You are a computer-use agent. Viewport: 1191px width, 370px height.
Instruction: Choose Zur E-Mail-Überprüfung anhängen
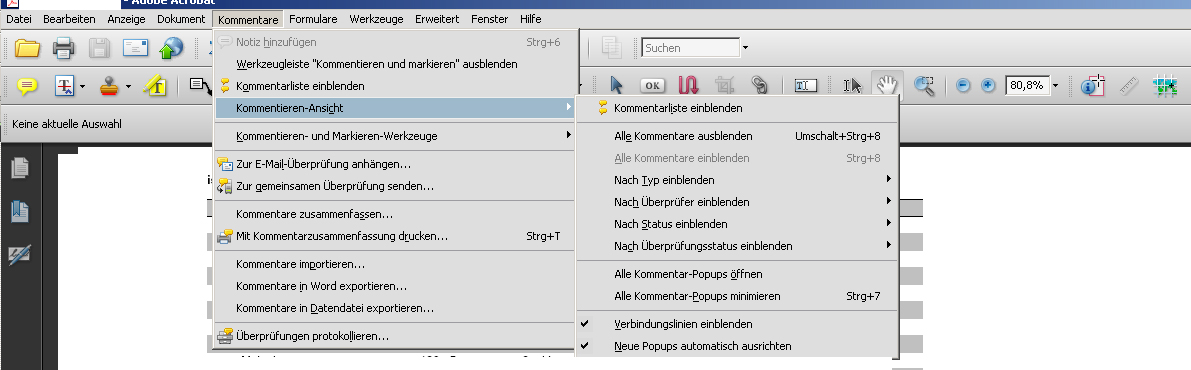(395, 163)
